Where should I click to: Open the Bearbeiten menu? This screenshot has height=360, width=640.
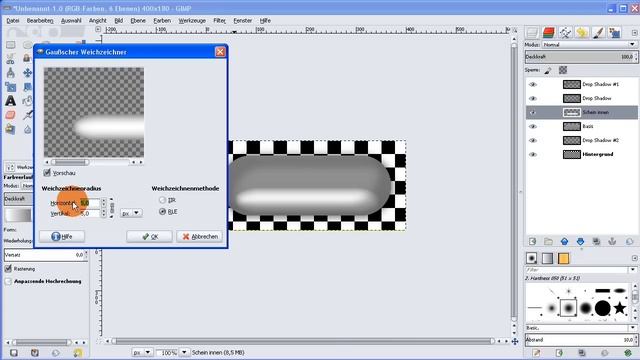40,20
